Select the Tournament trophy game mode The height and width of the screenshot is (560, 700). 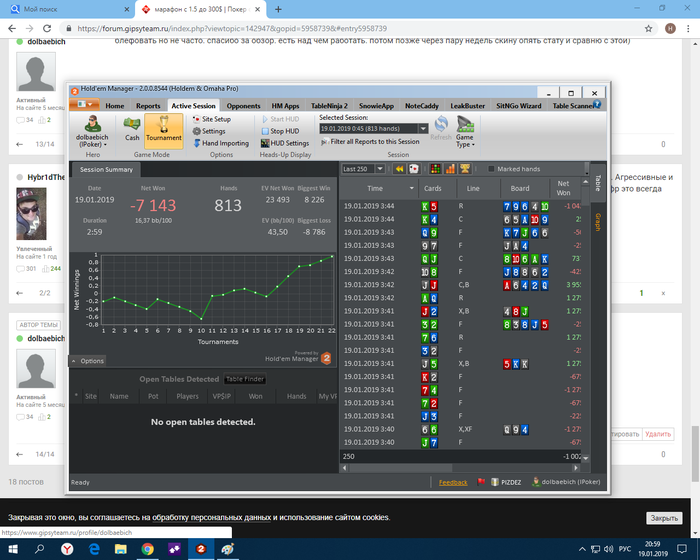pyautogui.click(x=164, y=130)
